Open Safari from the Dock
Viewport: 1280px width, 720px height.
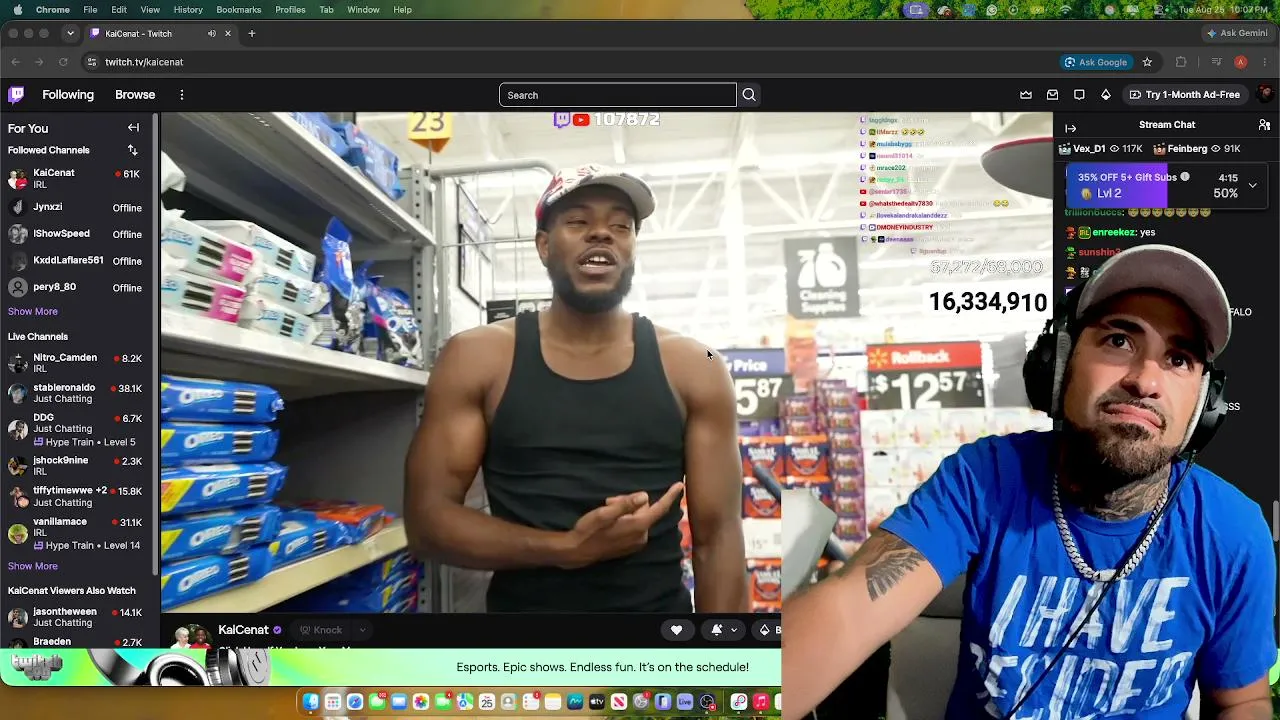click(355, 702)
